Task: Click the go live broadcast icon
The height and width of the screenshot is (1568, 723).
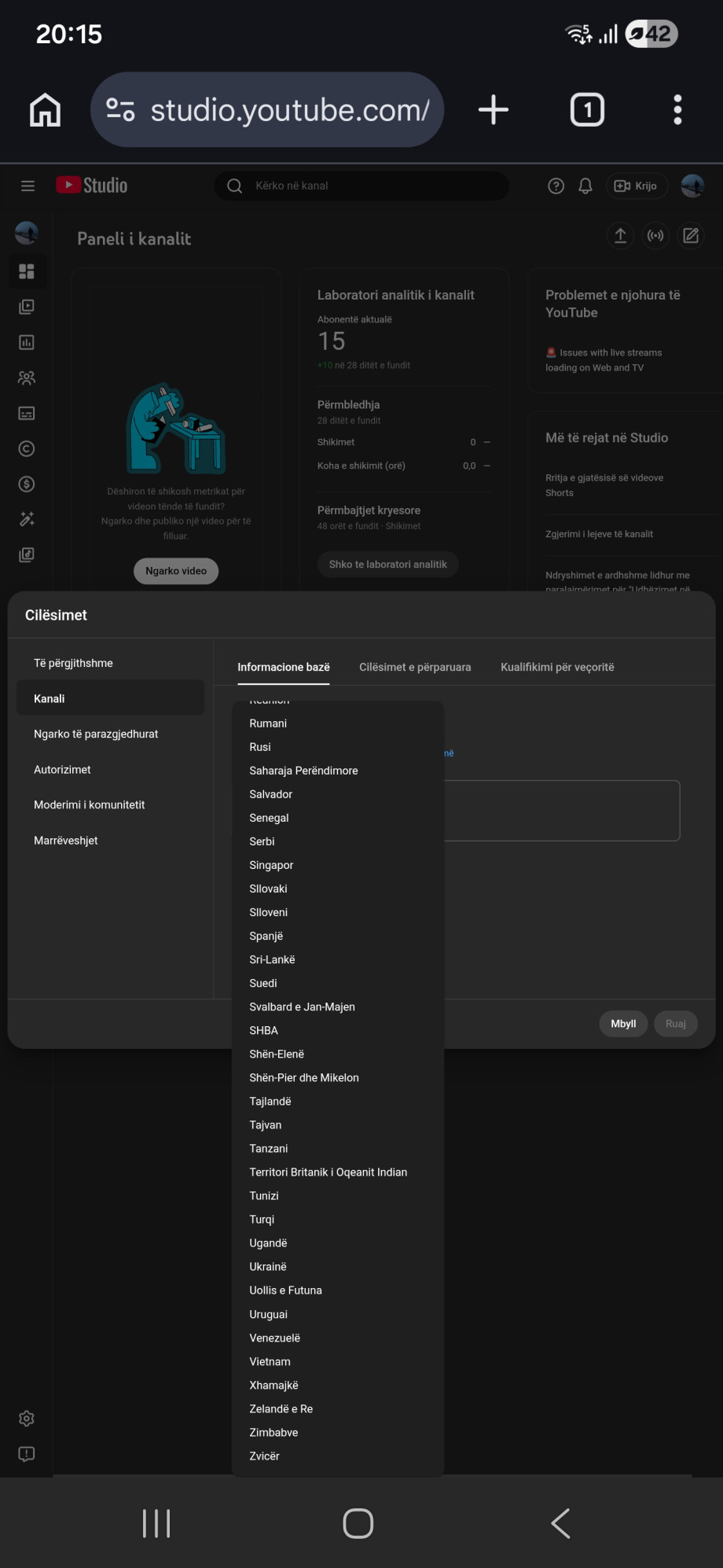Action: 655,236
